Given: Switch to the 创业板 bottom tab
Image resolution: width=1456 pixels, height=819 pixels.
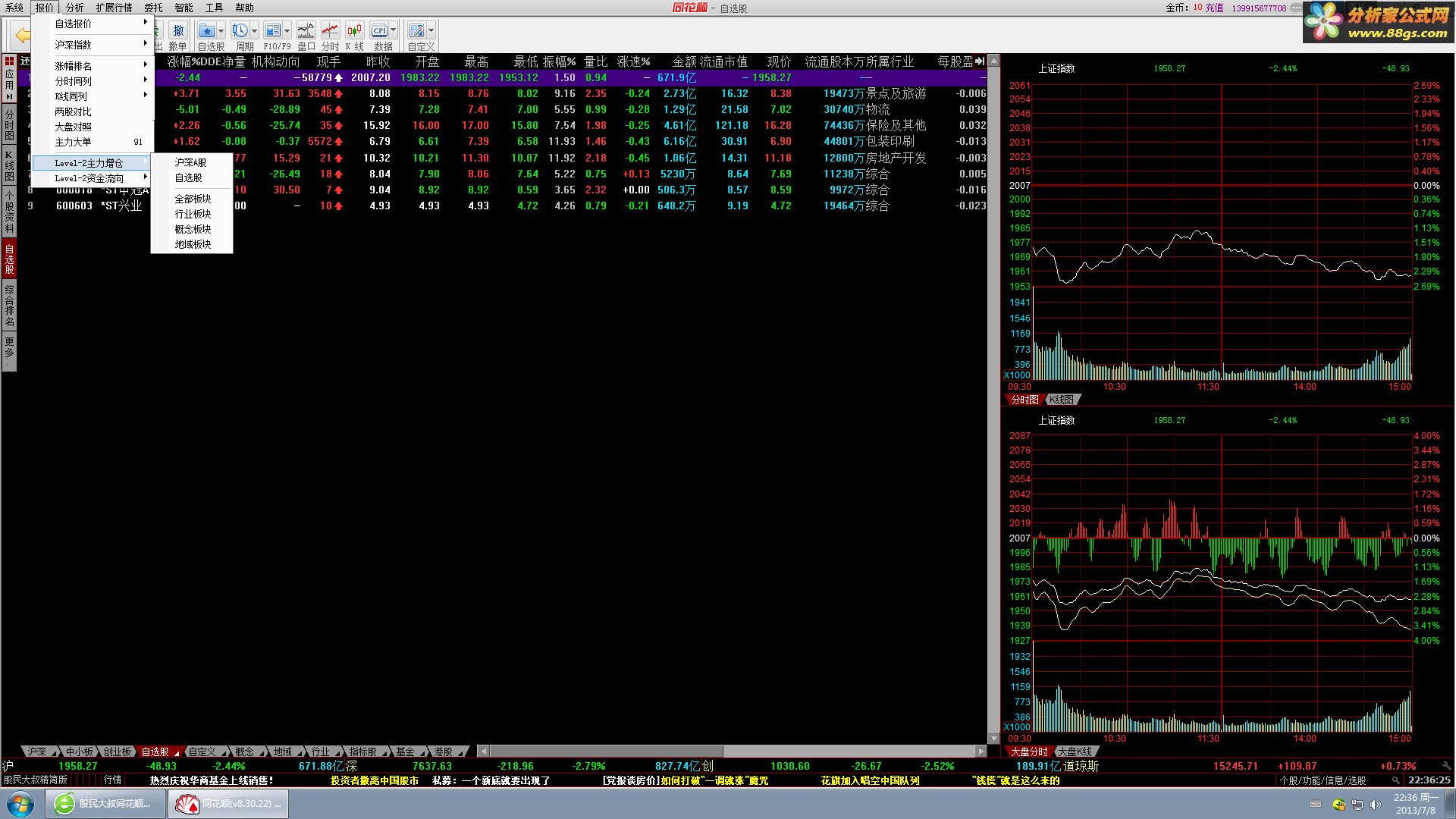Looking at the screenshot, I should [117, 752].
